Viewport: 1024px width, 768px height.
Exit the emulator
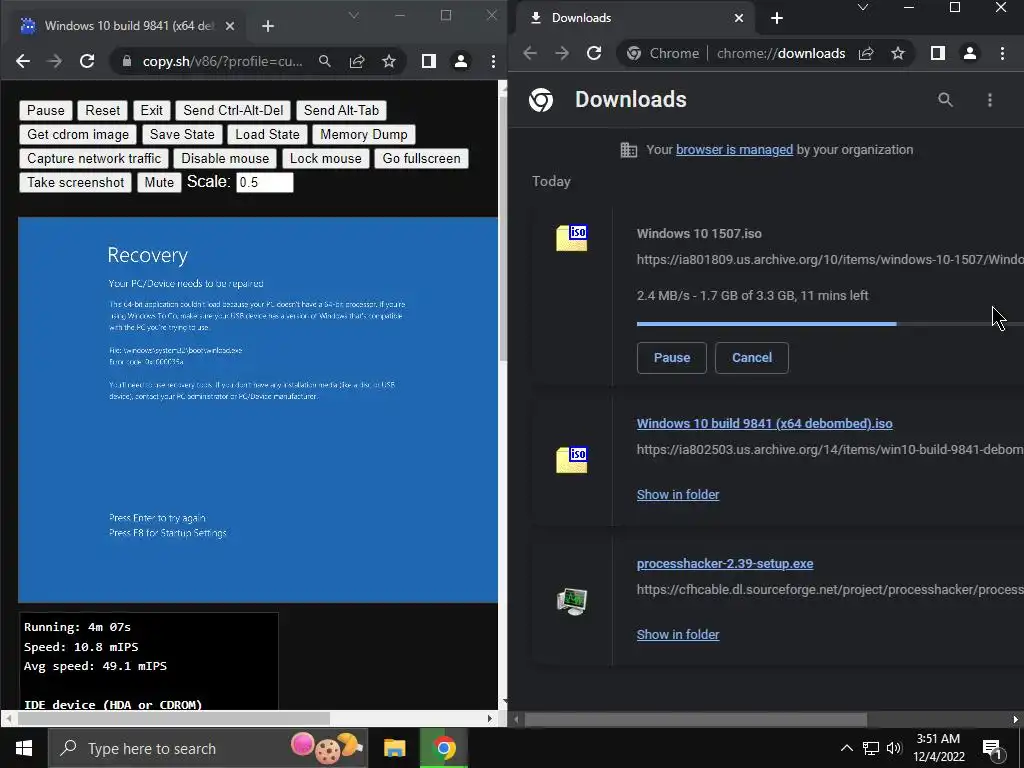click(152, 110)
